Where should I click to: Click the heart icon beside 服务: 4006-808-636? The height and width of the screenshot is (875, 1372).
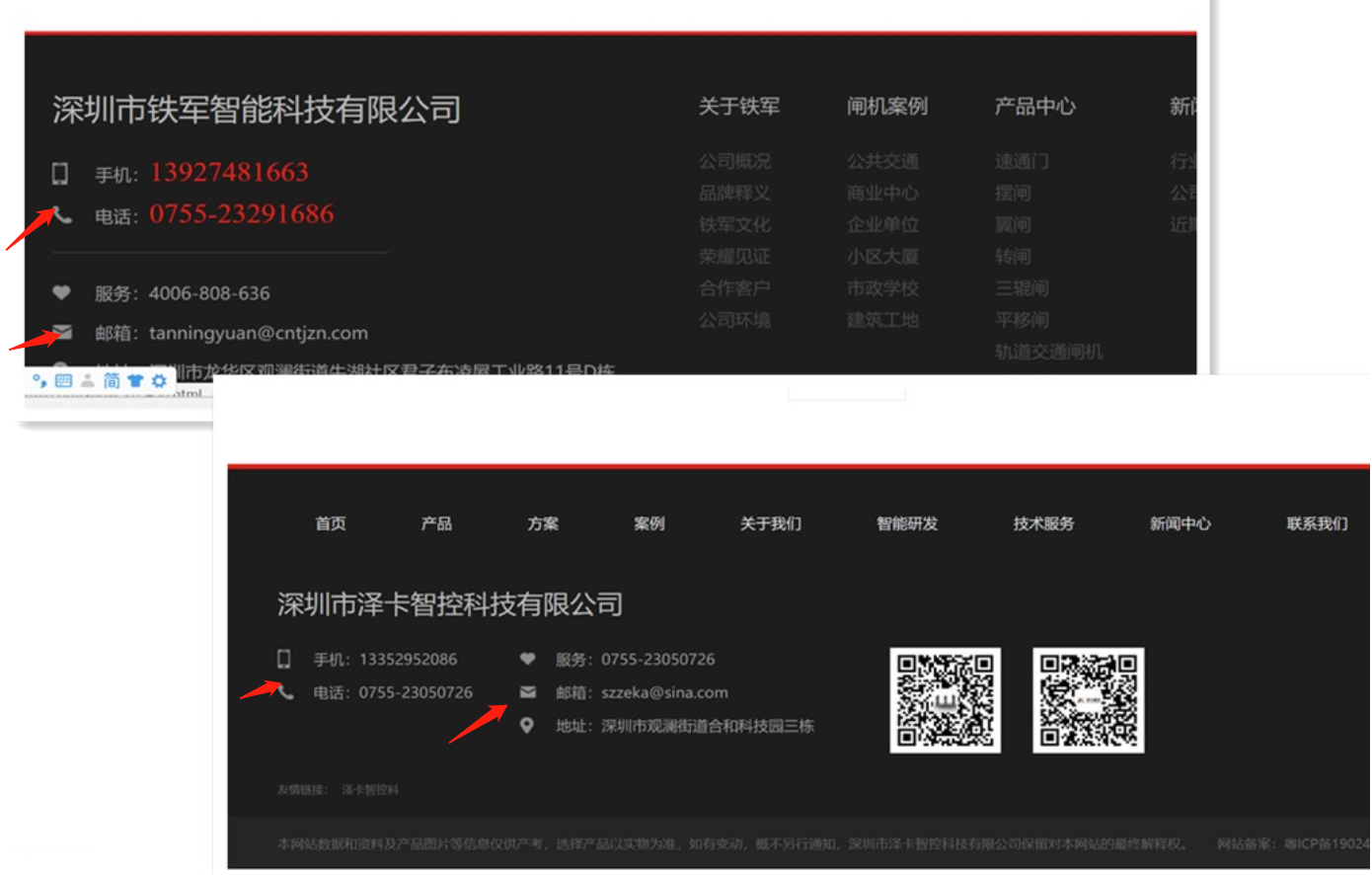[61, 293]
